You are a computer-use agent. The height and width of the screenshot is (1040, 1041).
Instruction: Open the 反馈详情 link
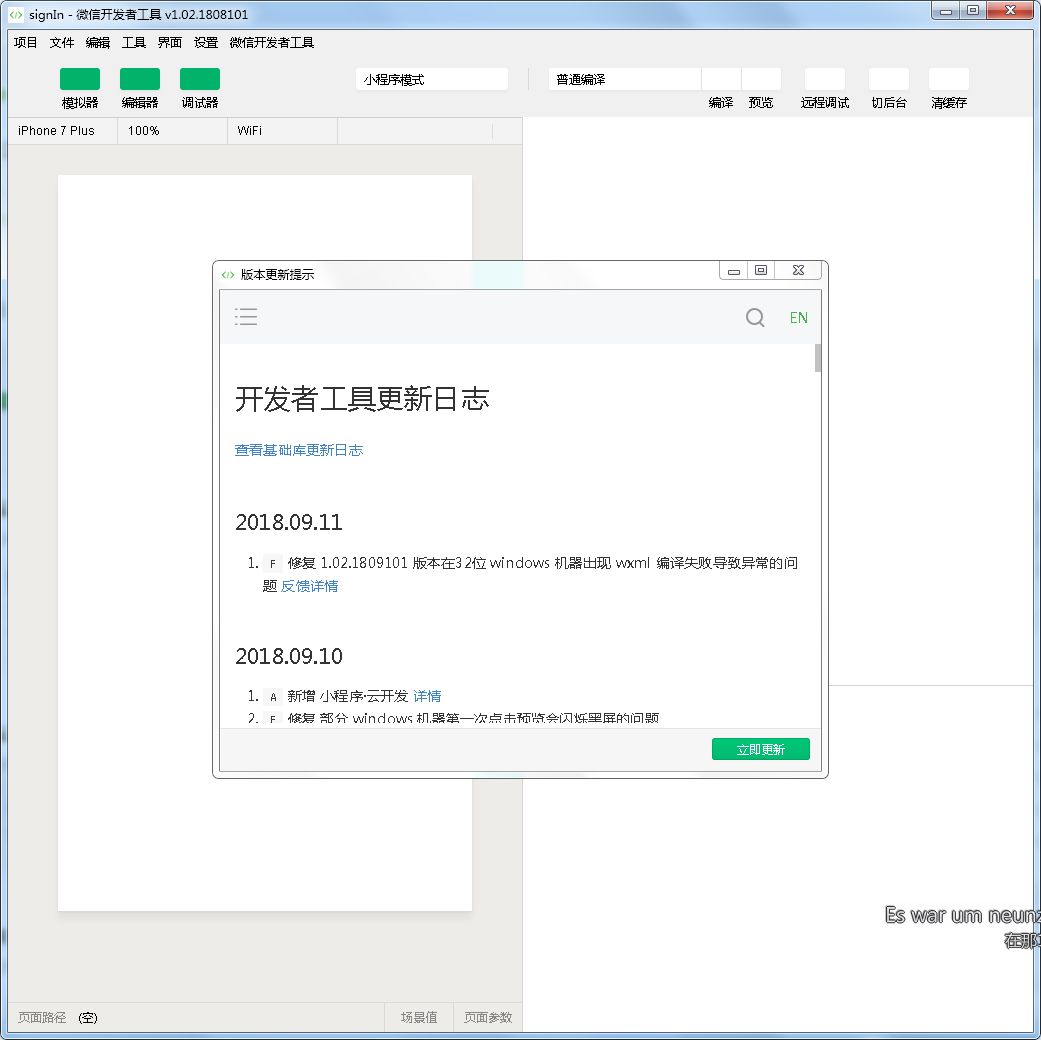309,586
